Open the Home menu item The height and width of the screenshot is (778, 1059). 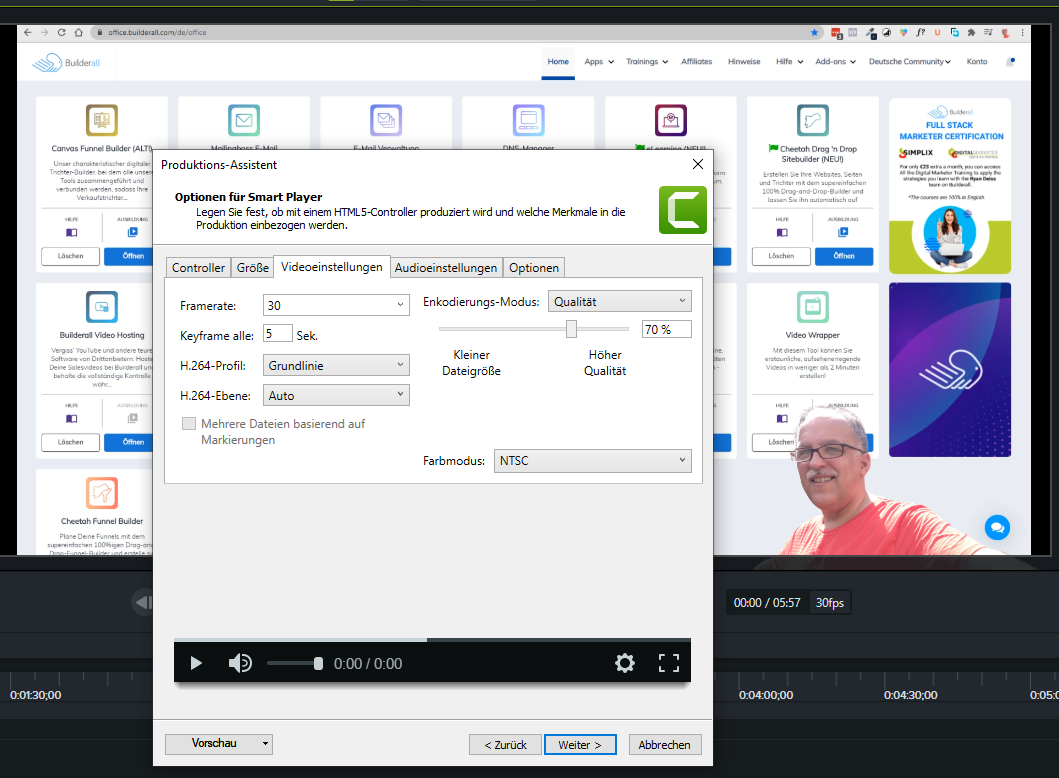pos(558,61)
